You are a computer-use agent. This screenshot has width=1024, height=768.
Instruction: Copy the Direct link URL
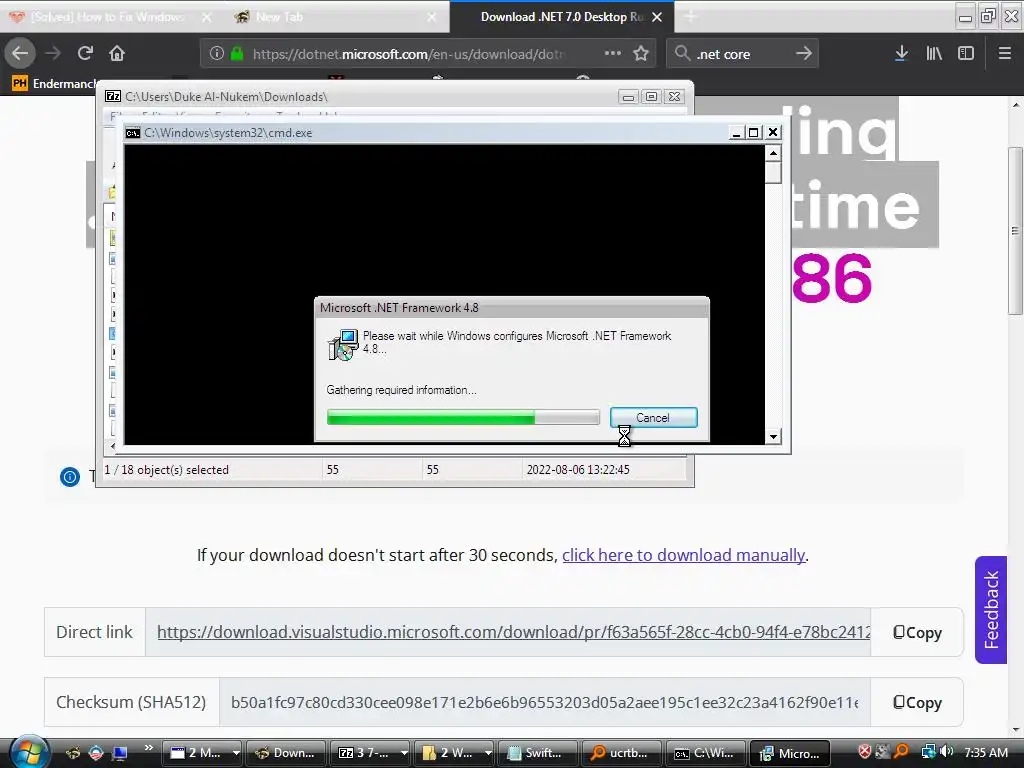coord(918,632)
